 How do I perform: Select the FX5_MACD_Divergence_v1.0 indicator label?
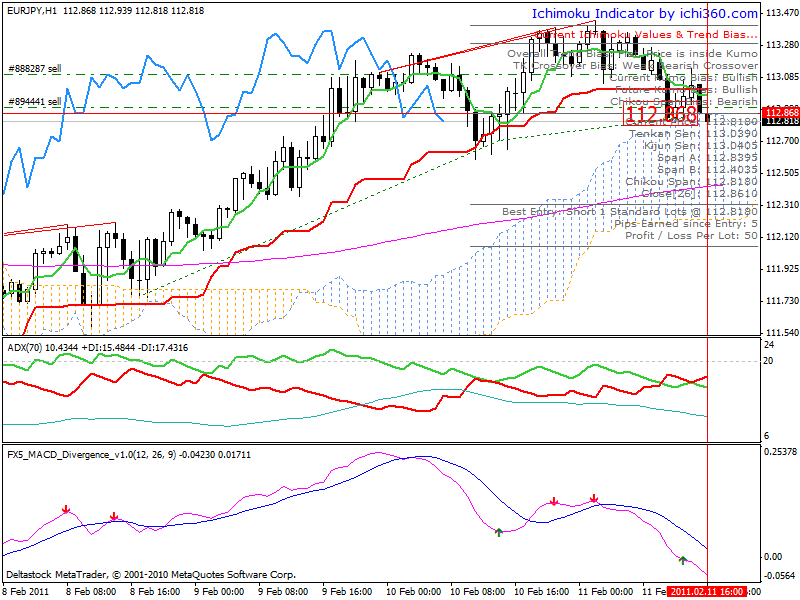(129, 455)
